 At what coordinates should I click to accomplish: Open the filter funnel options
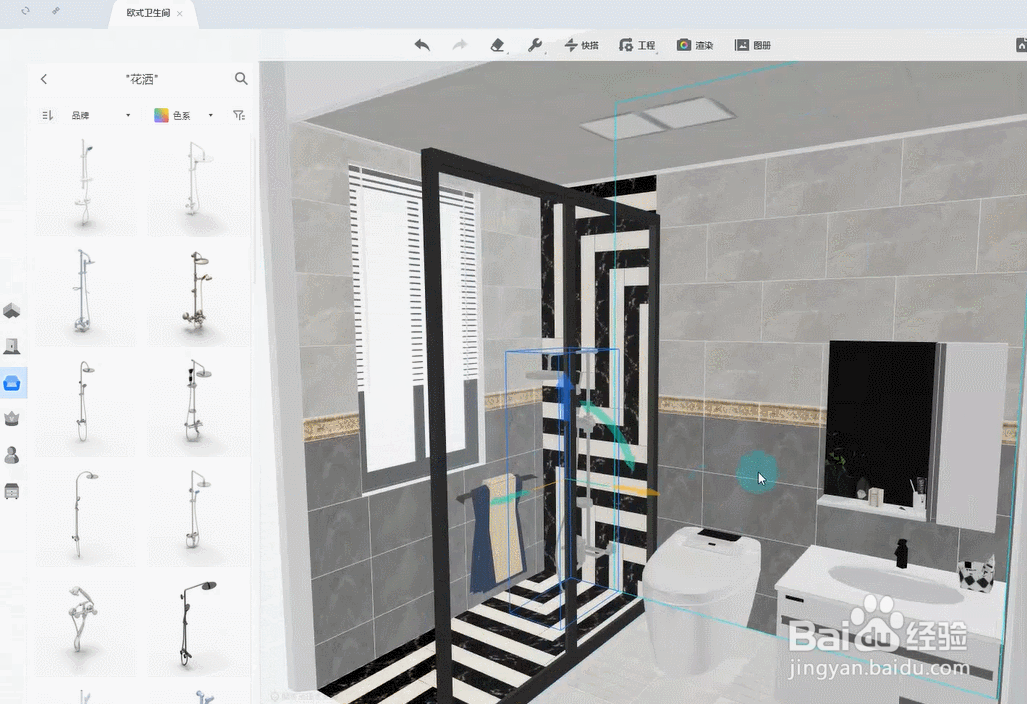(x=239, y=115)
